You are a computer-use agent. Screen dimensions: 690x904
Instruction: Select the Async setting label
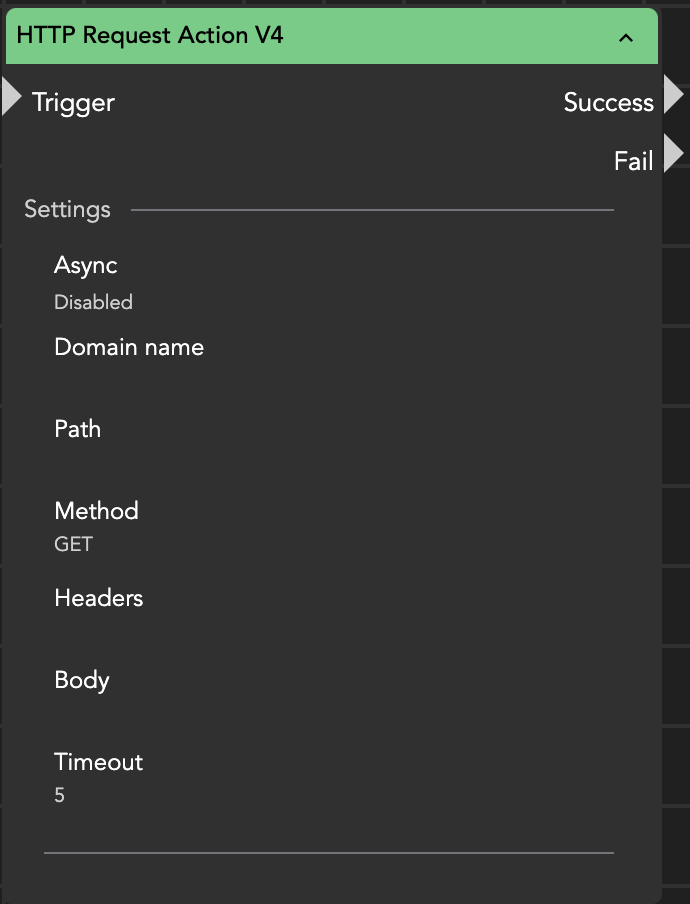[x=85, y=266]
